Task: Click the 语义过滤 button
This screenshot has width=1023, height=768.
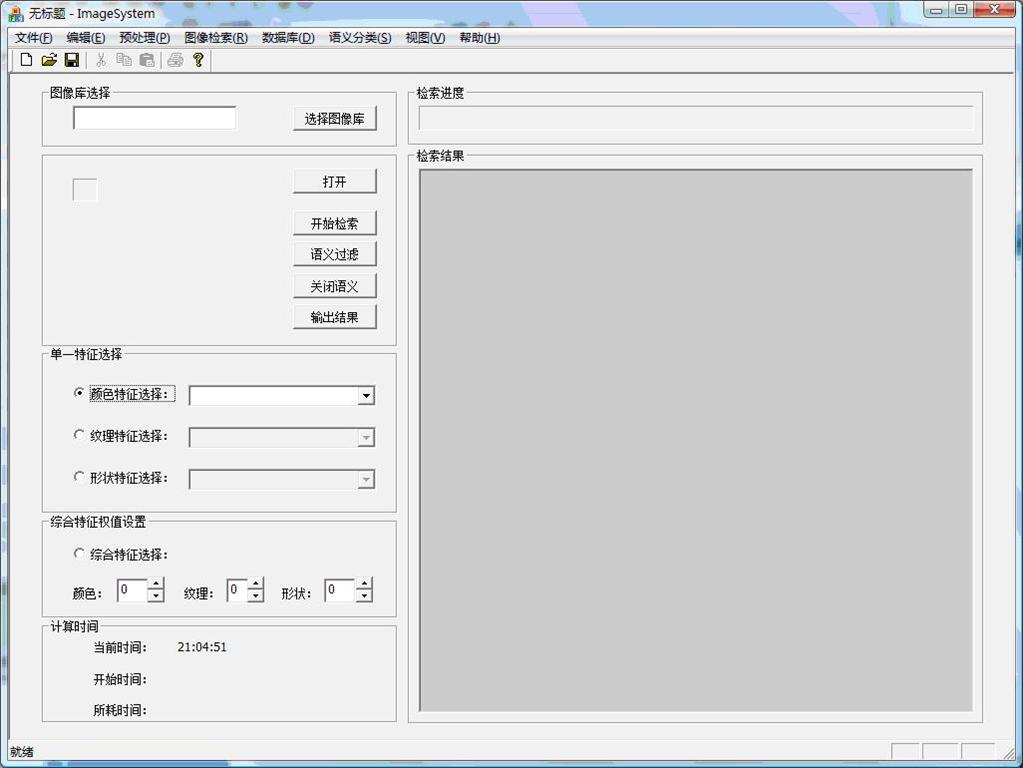Action: 334,255
